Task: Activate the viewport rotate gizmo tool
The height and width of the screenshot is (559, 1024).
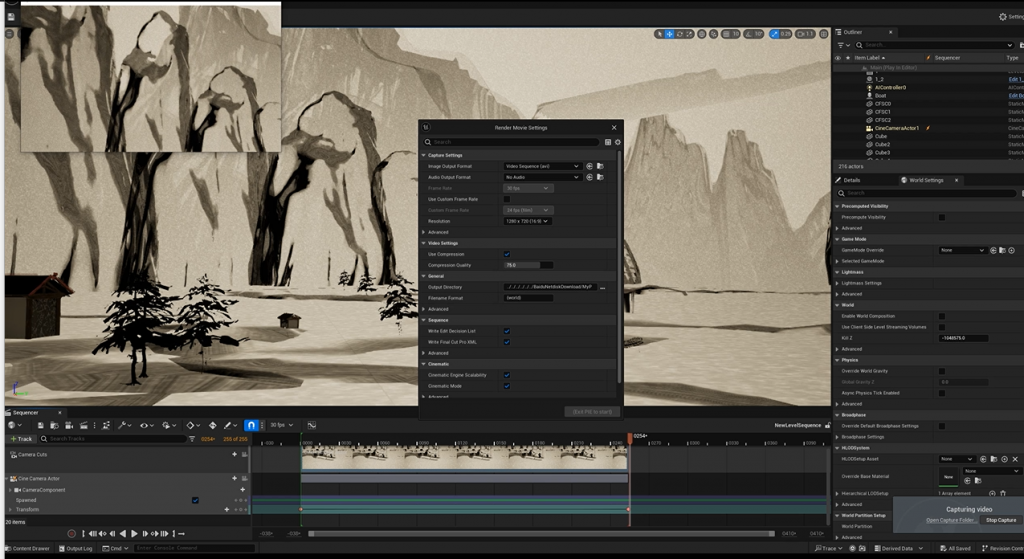Action: pyautogui.click(x=680, y=34)
